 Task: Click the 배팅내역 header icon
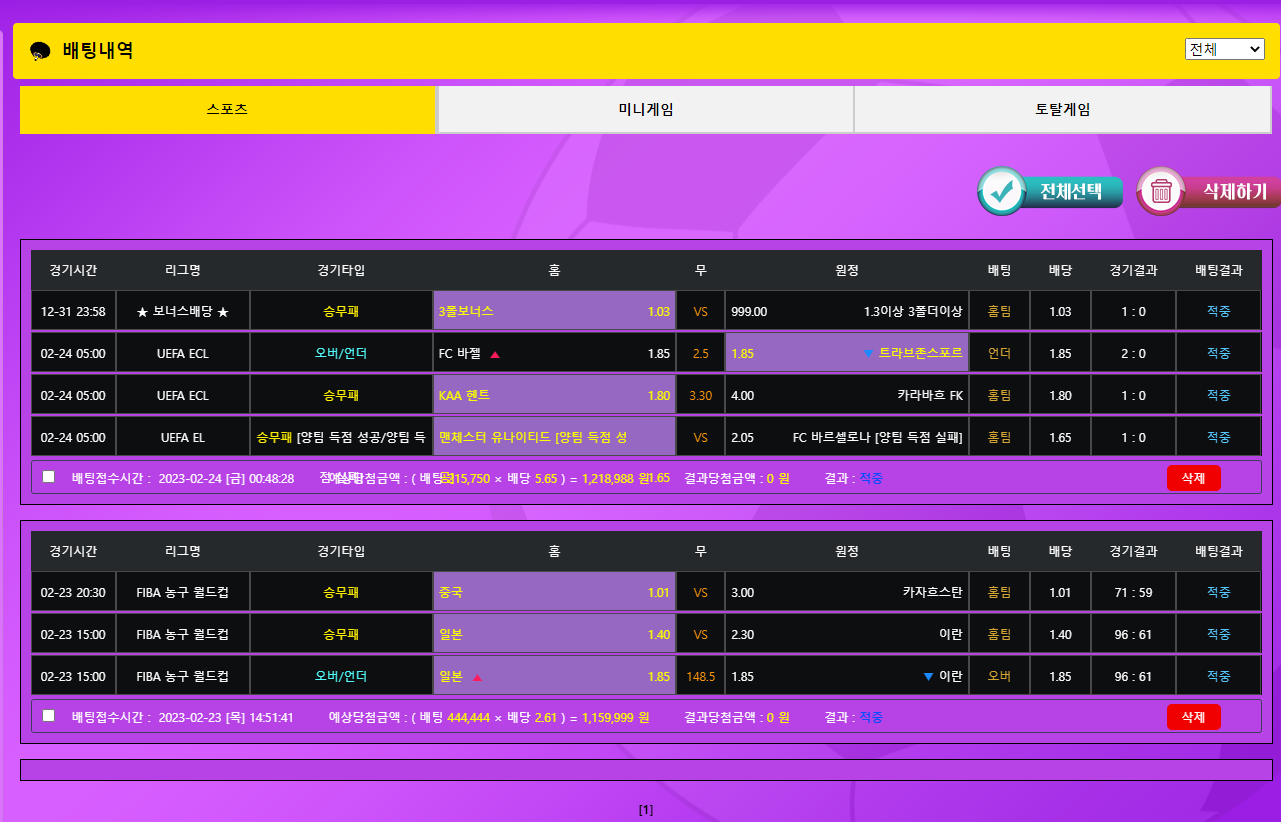click(x=40, y=51)
